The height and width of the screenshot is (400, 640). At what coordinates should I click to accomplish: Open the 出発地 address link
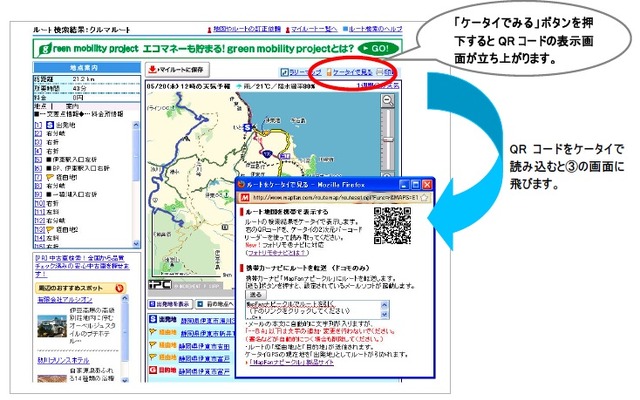[x=207, y=321]
